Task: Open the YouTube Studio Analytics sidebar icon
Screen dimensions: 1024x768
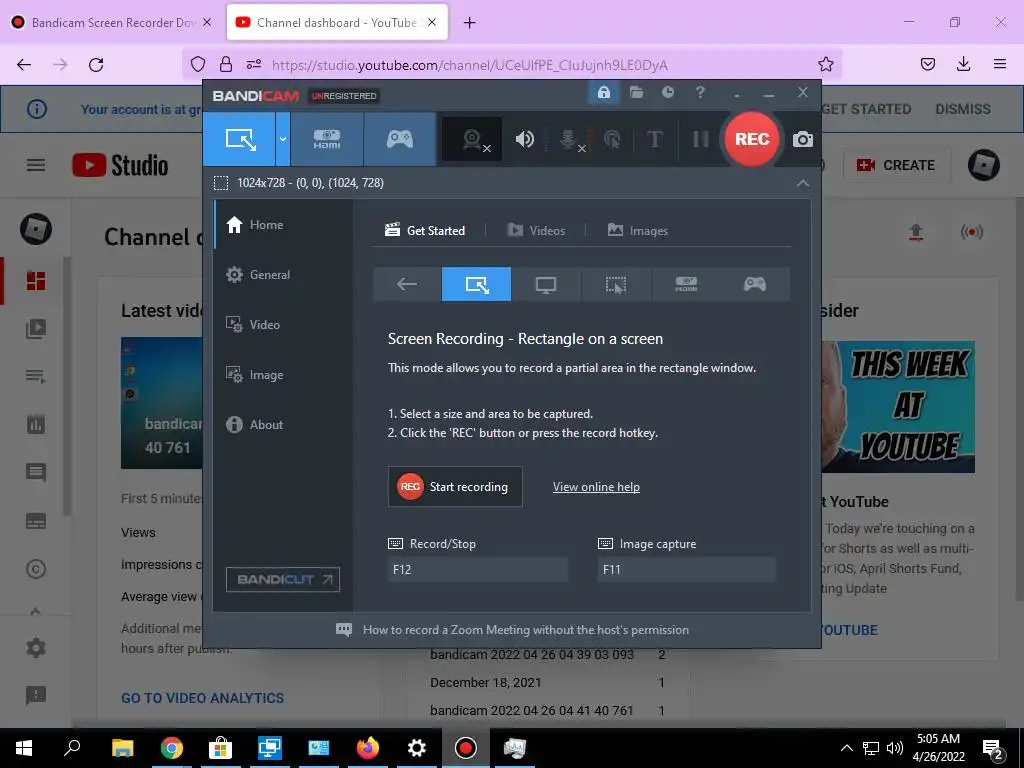Action: tap(36, 424)
